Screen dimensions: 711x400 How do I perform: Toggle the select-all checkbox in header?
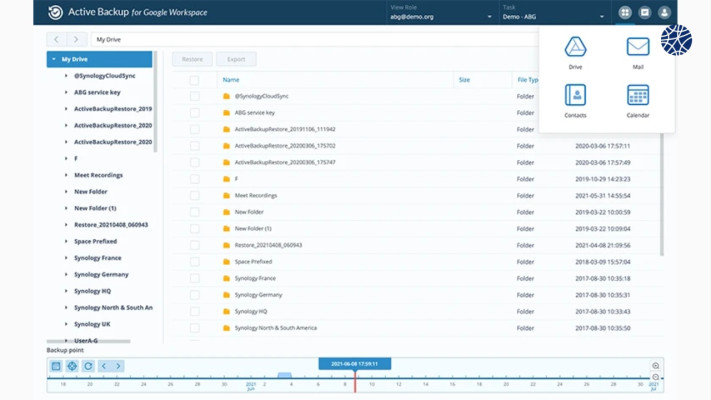(194, 80)
